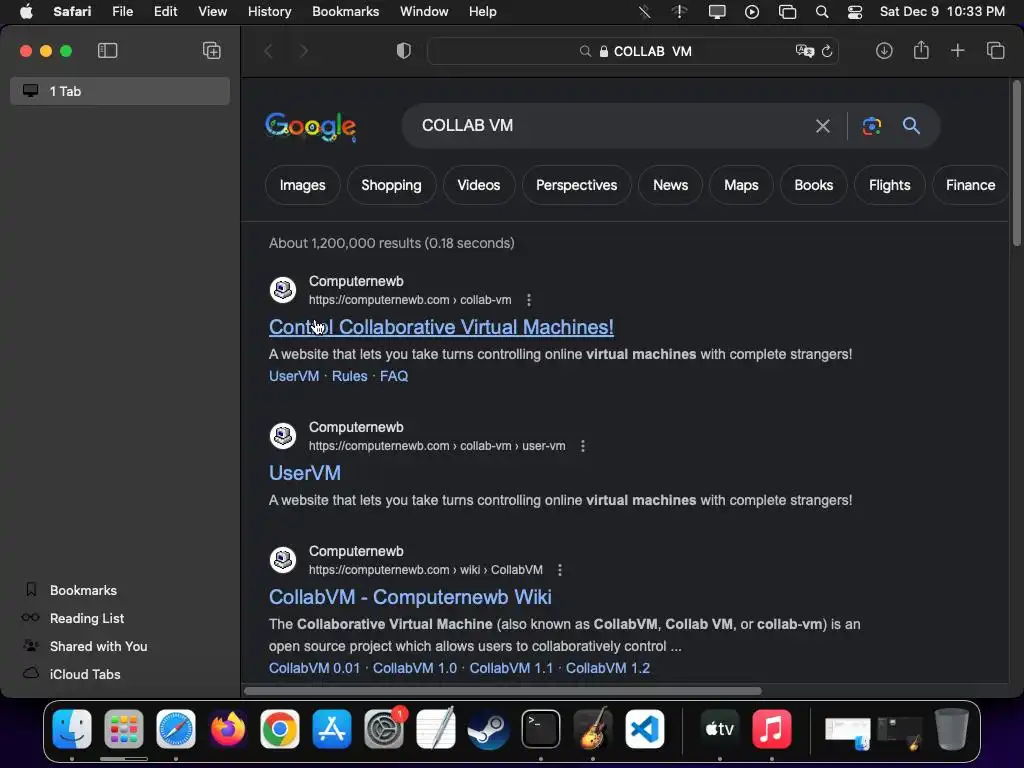Open CollabVM - Computernewb Wiki link
The width and height of the screenshot is (1024, 768).
point(410,597)
